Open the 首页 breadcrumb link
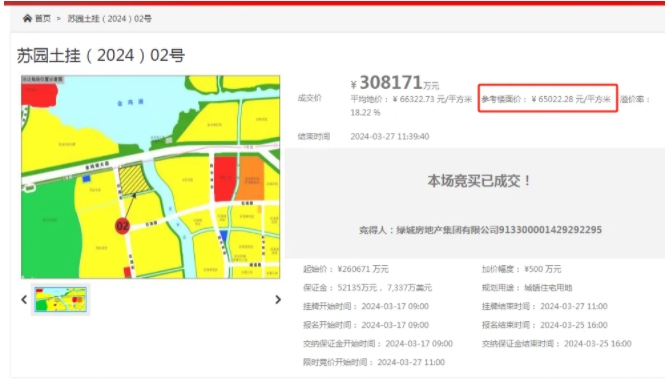669x382 pixels. [x=43, y=19]
